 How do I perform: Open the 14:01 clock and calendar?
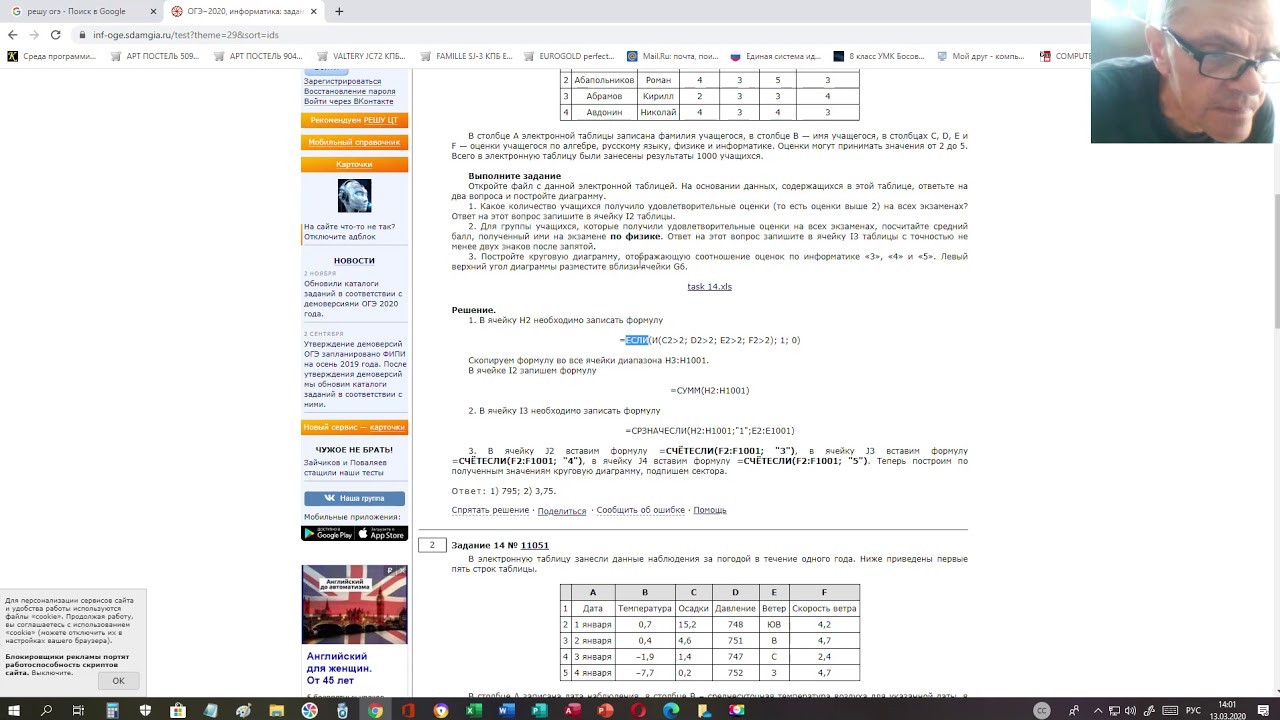[x=1227, y=710]
